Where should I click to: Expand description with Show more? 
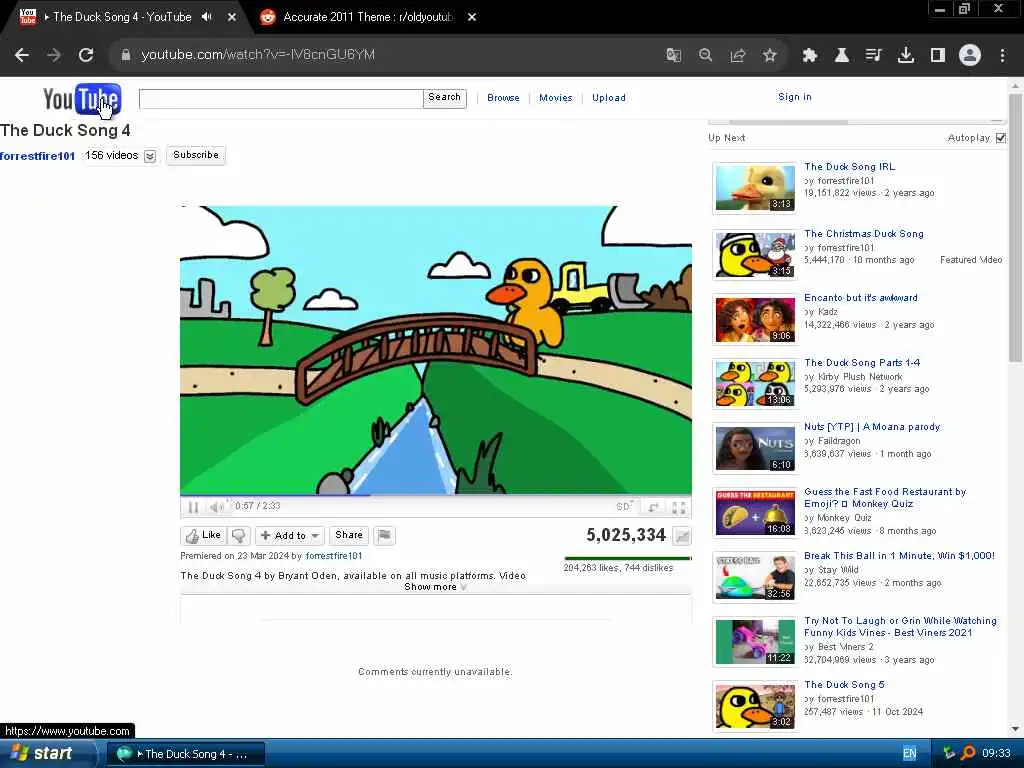[435, 587]
